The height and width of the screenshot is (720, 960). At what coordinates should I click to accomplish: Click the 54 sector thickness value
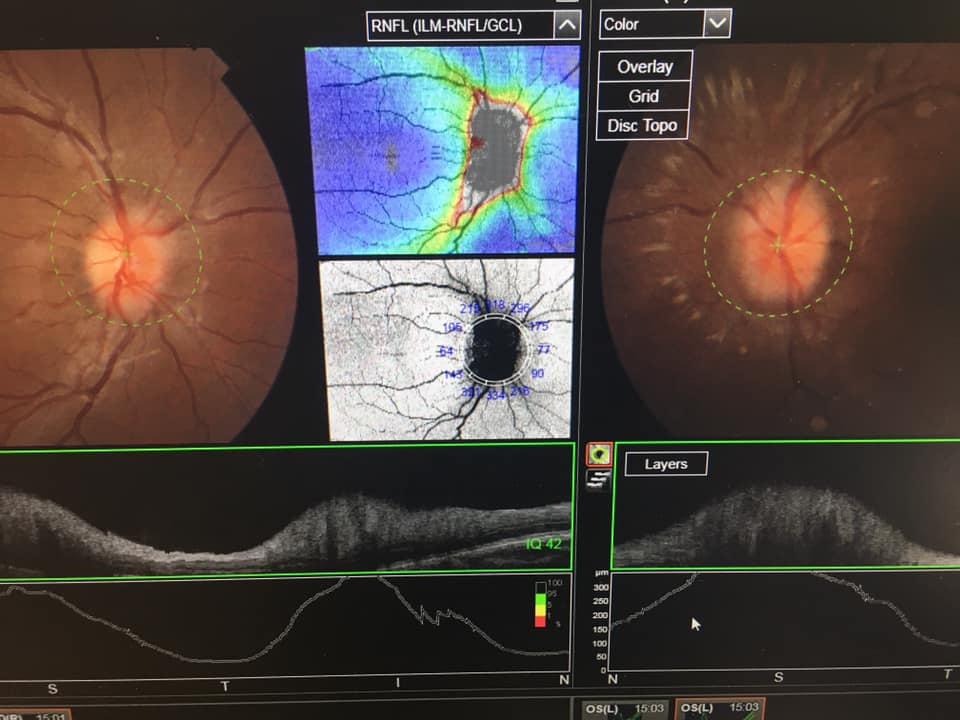[447, 351]
